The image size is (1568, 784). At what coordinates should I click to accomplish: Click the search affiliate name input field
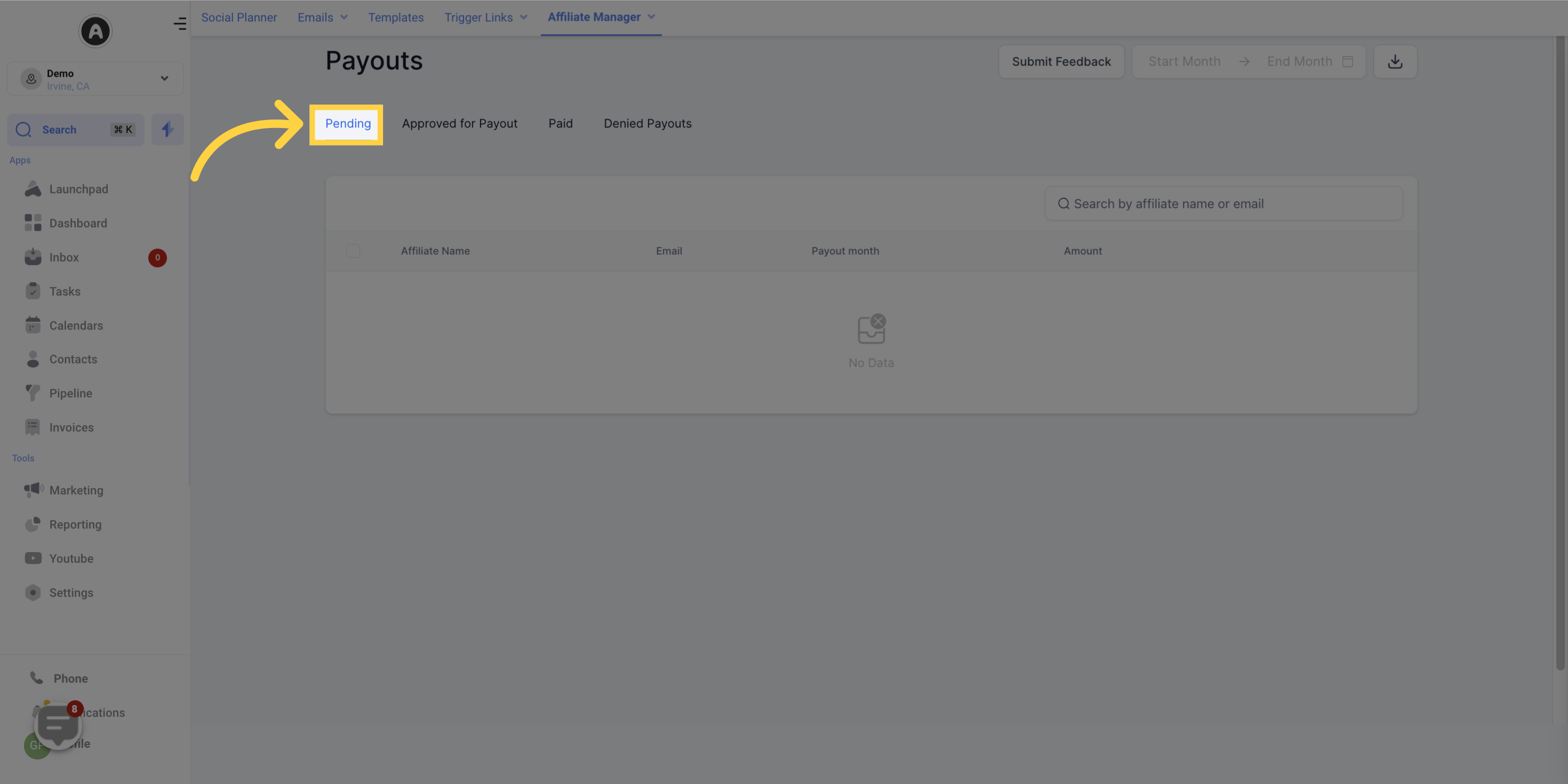tap(1223, 203)
